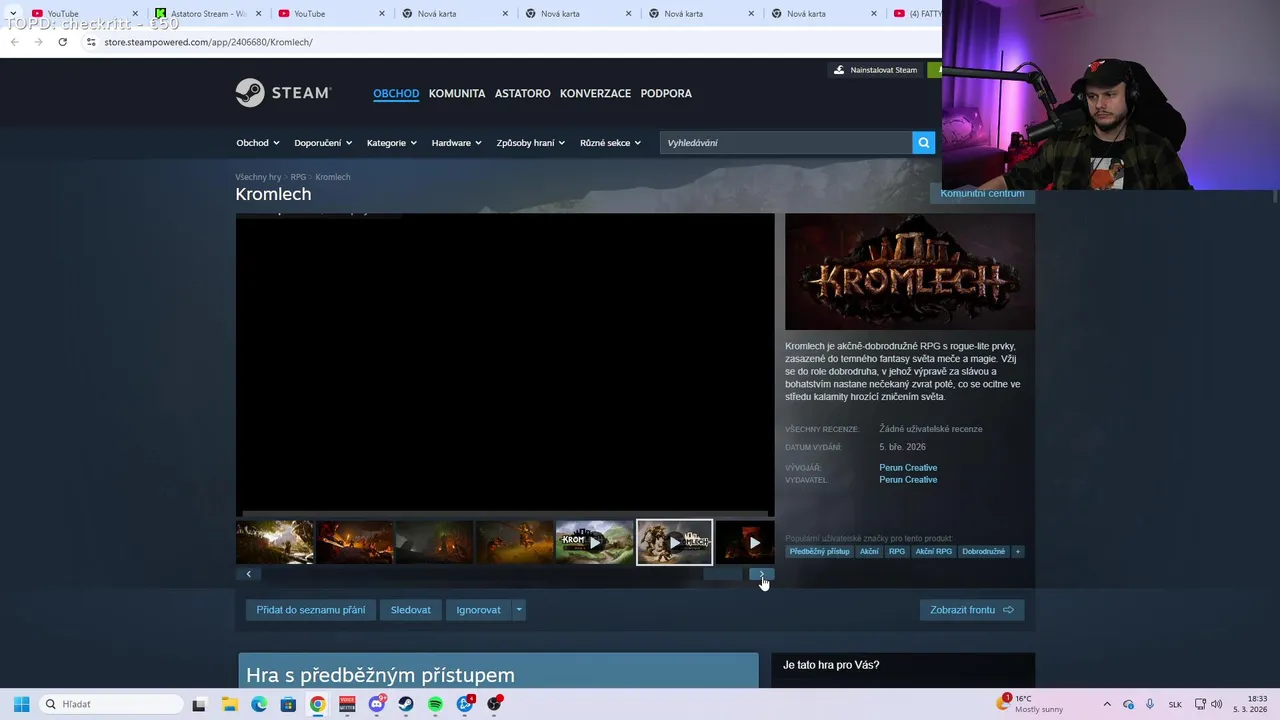Select KOMUNITA in Steam top menu
Viewport: 1280px width, 720px height.
click(x=457, y=93)
